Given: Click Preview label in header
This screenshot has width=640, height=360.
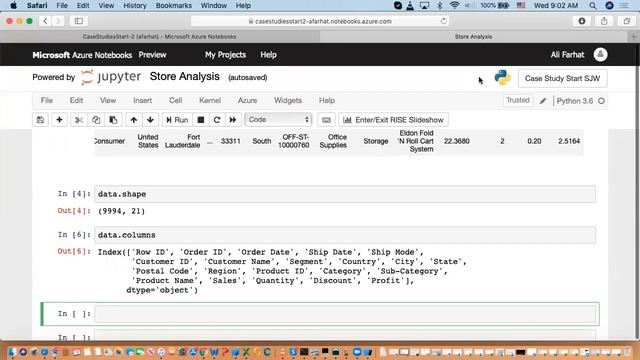Looking at the screenshot, I should click(x=152, y=55).
